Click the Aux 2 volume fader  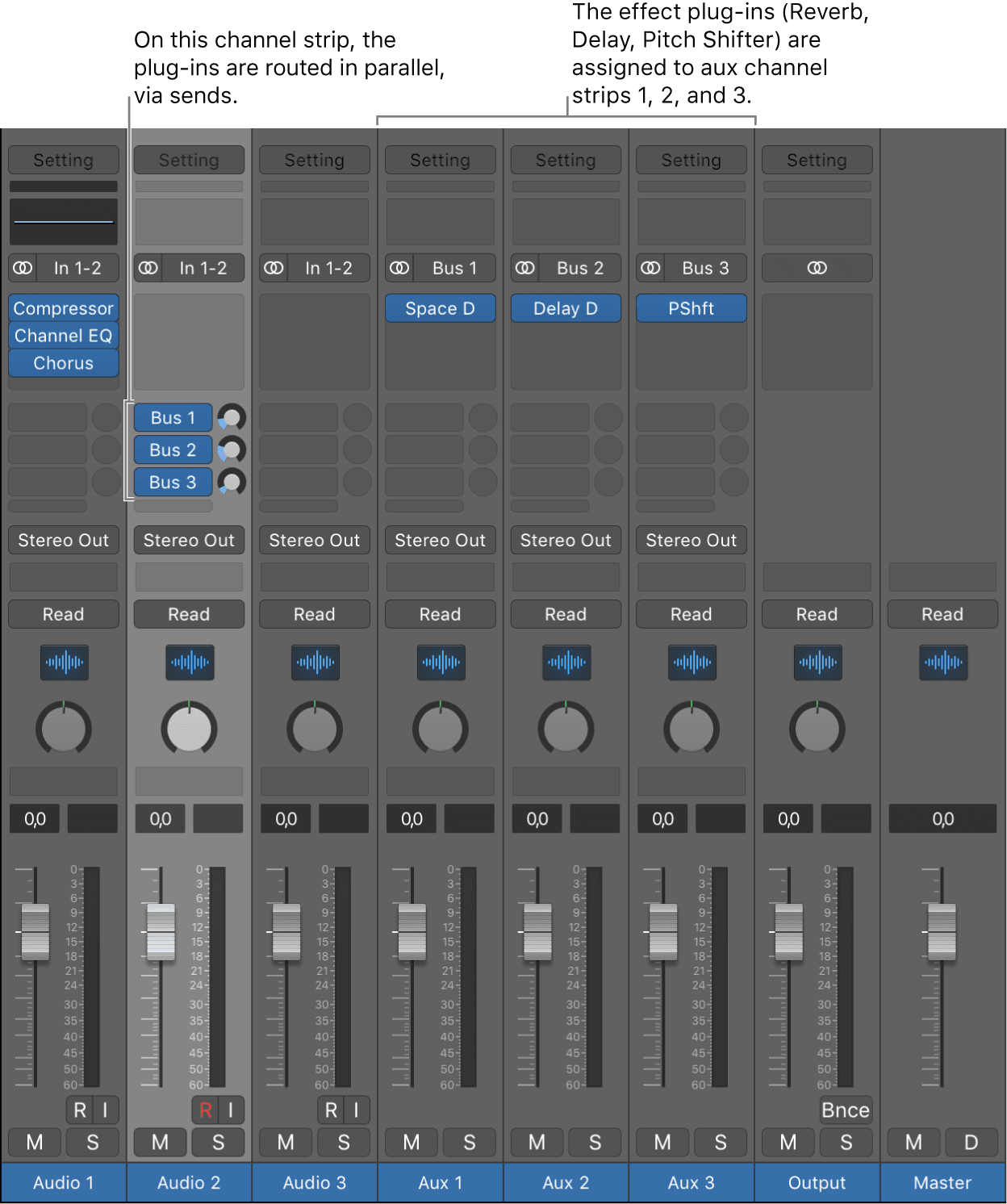538,932
